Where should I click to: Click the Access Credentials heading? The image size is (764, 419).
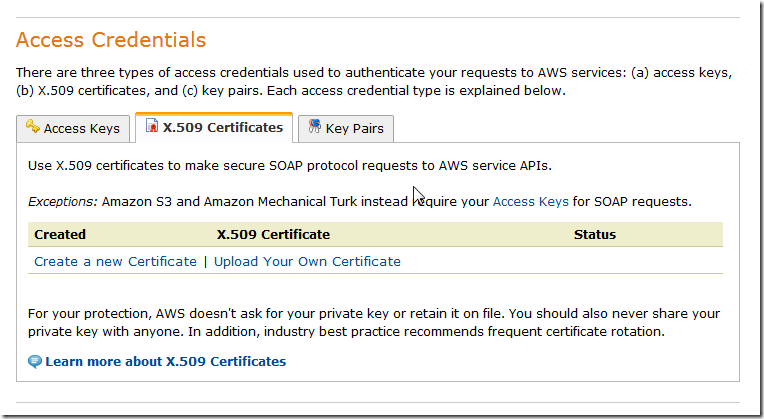click(111, 41)
